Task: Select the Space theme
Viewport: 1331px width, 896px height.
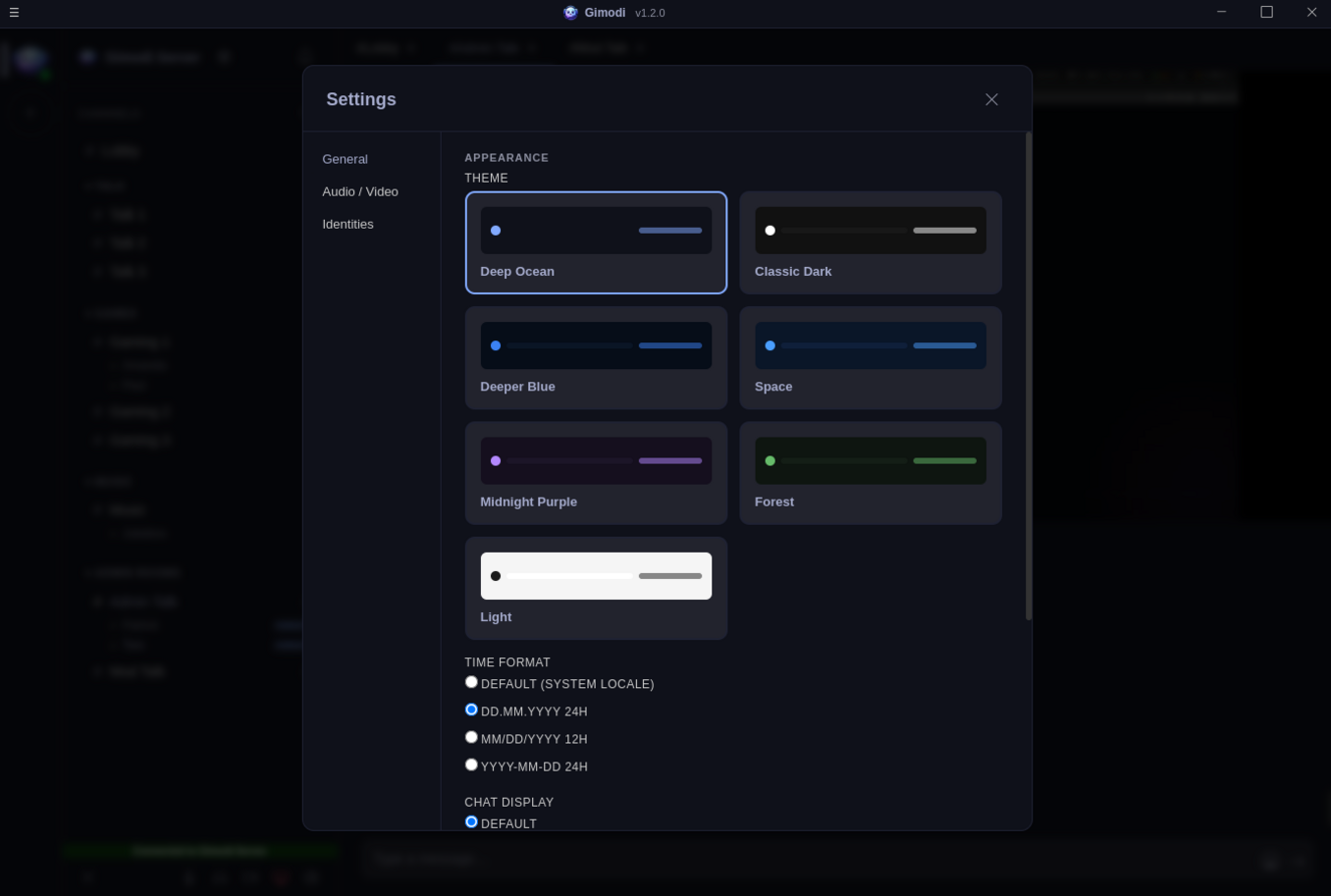Action: tap(870, 357)
